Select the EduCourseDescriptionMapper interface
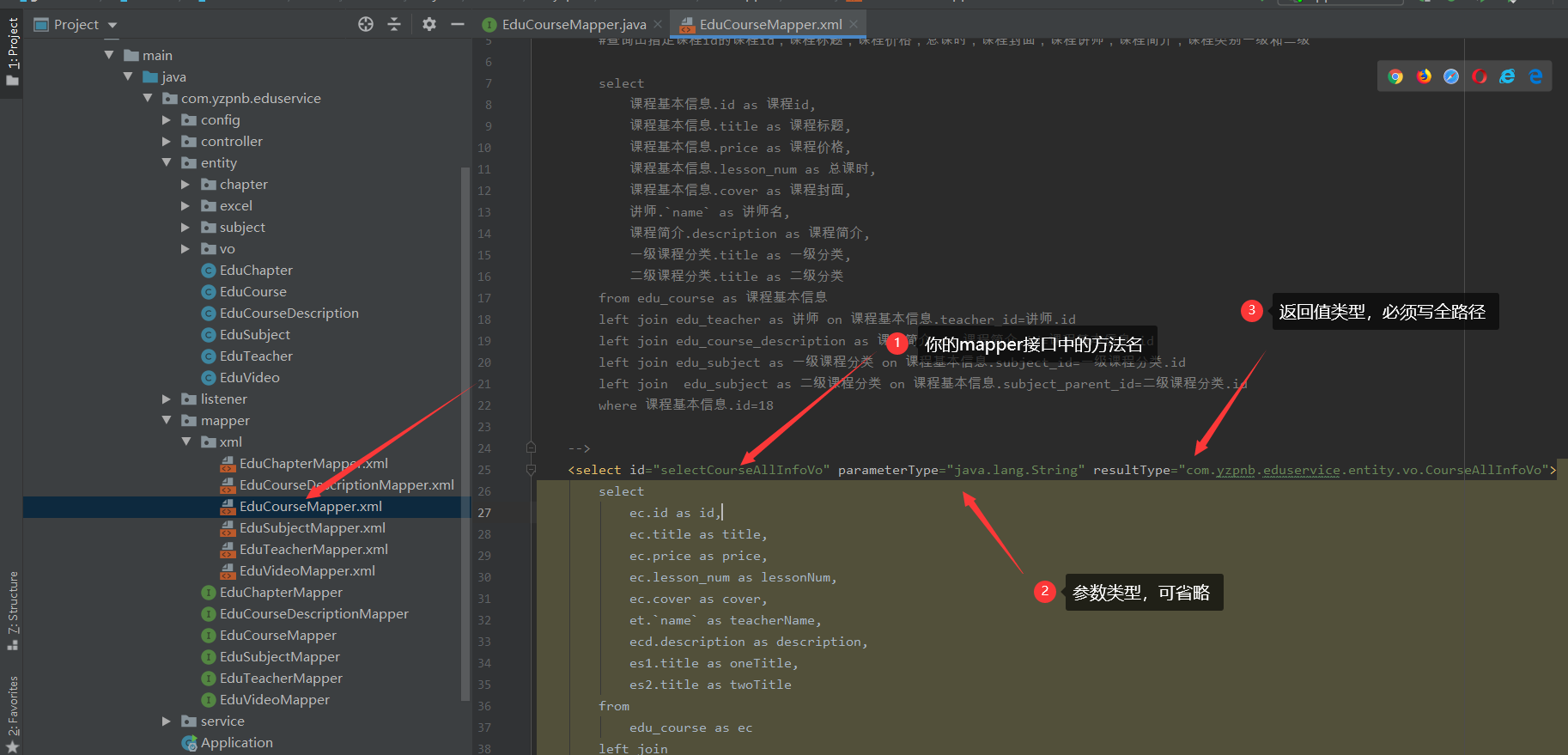The width and height of the screenshot is (1568, 755). [314, 613]
